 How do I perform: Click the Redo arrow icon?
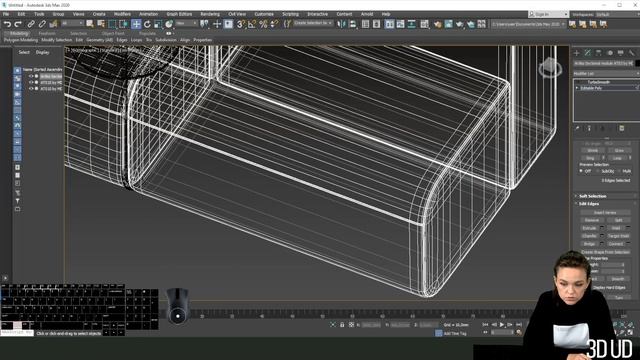click(18, 24)
